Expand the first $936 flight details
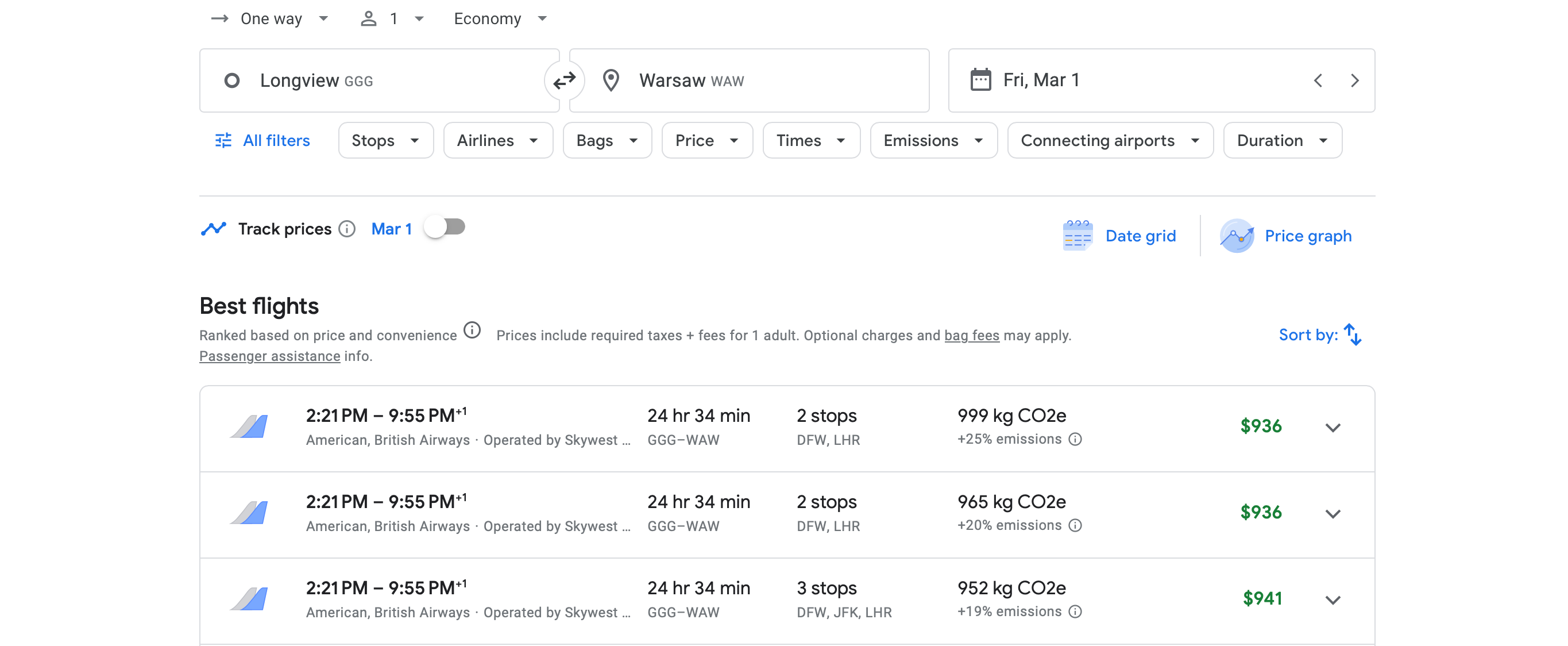1568x646 pixels. [1333, 428]
